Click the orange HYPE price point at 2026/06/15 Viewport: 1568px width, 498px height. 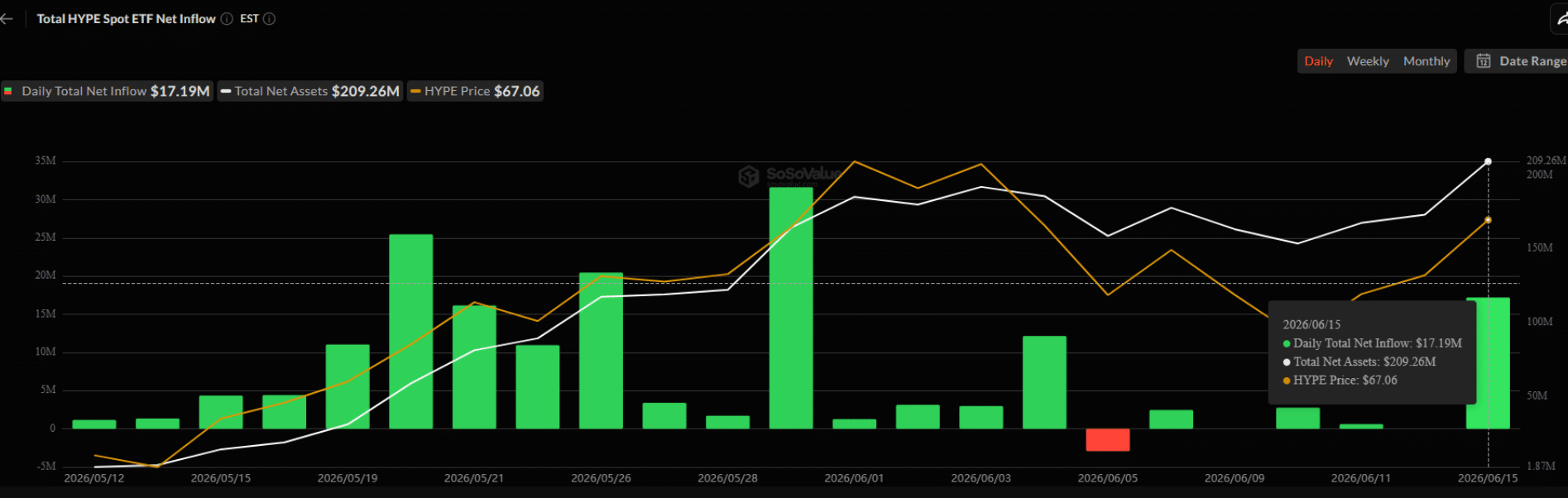[1488, 220]
